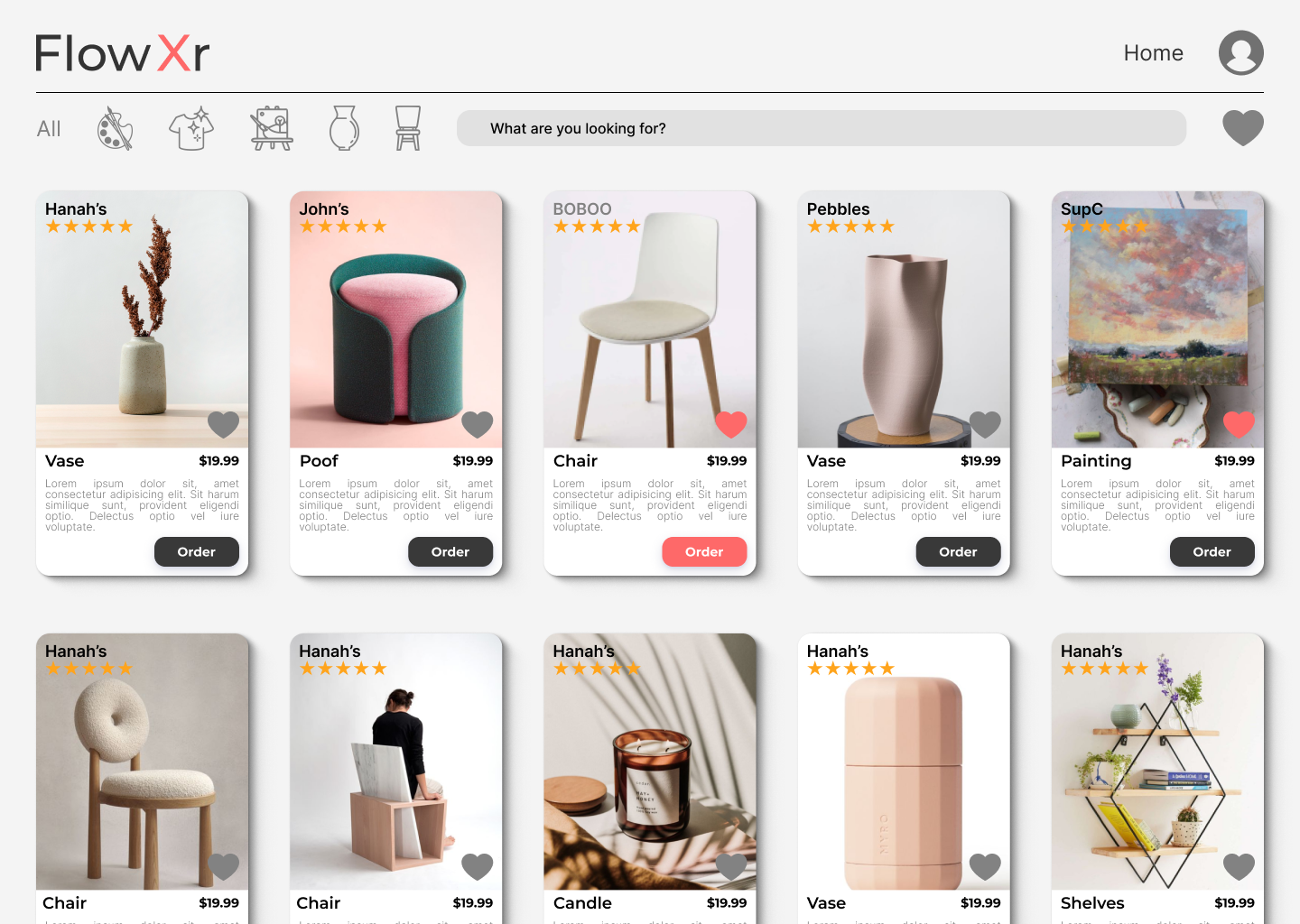
Task: Filter by vase category icon
Action: 344,128
